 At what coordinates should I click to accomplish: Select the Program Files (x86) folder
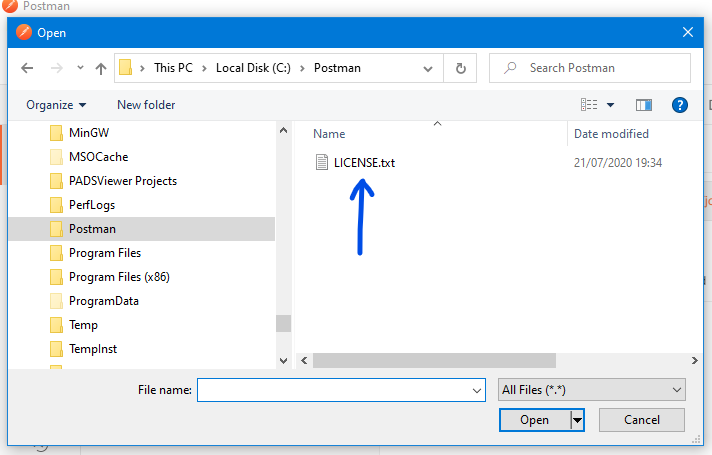coord(119,277)
